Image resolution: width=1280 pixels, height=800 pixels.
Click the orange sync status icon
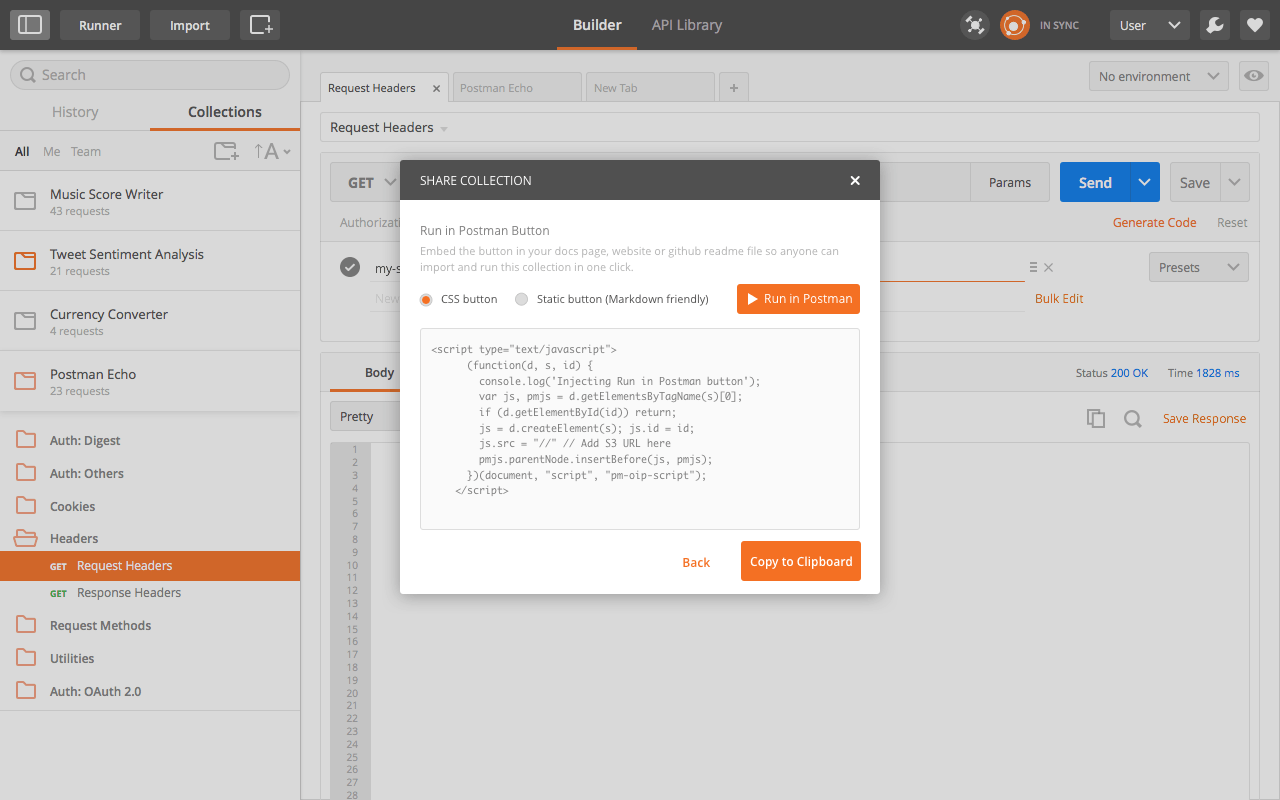tap(1015, 25)
